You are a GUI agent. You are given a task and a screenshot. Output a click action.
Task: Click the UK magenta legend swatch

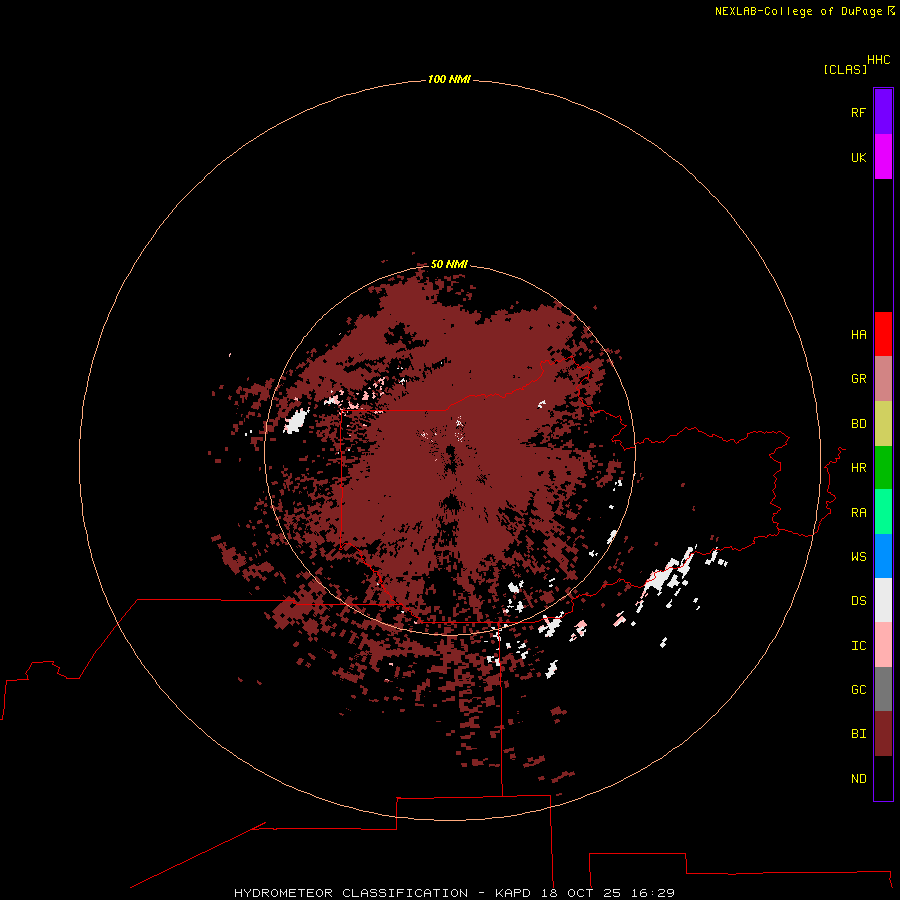883,157
